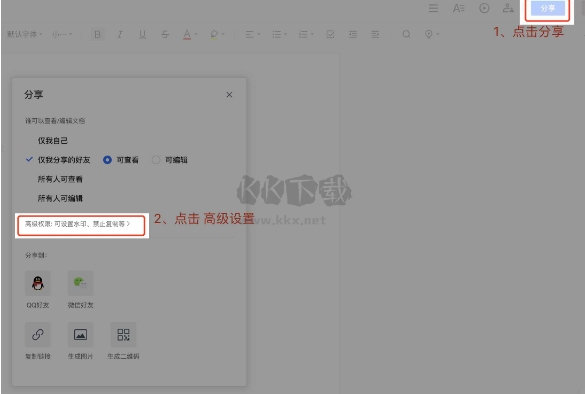Select the 仅我分享的好友 permission option
This screenshot has width=585, height=394.
64,160
